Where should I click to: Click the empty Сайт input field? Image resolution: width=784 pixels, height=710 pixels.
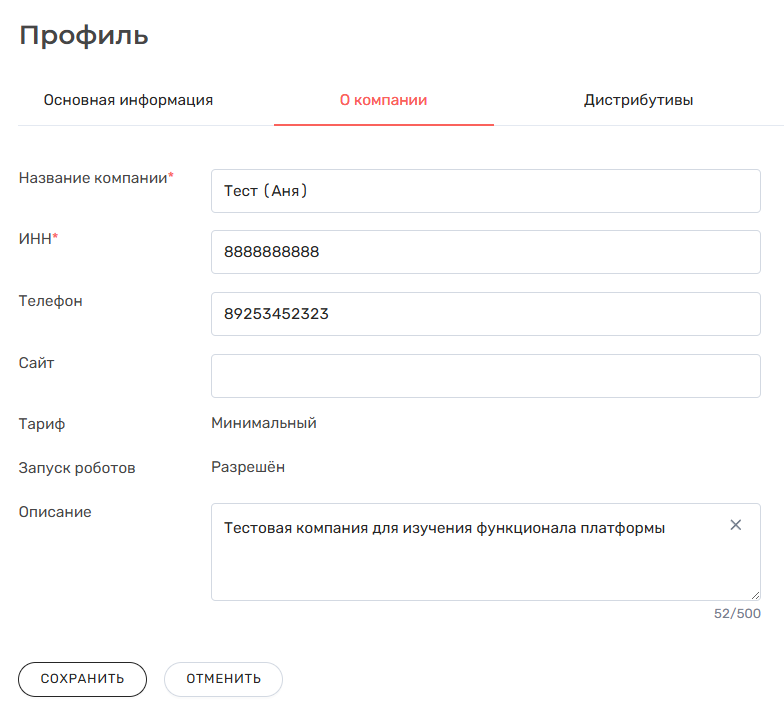485,376
